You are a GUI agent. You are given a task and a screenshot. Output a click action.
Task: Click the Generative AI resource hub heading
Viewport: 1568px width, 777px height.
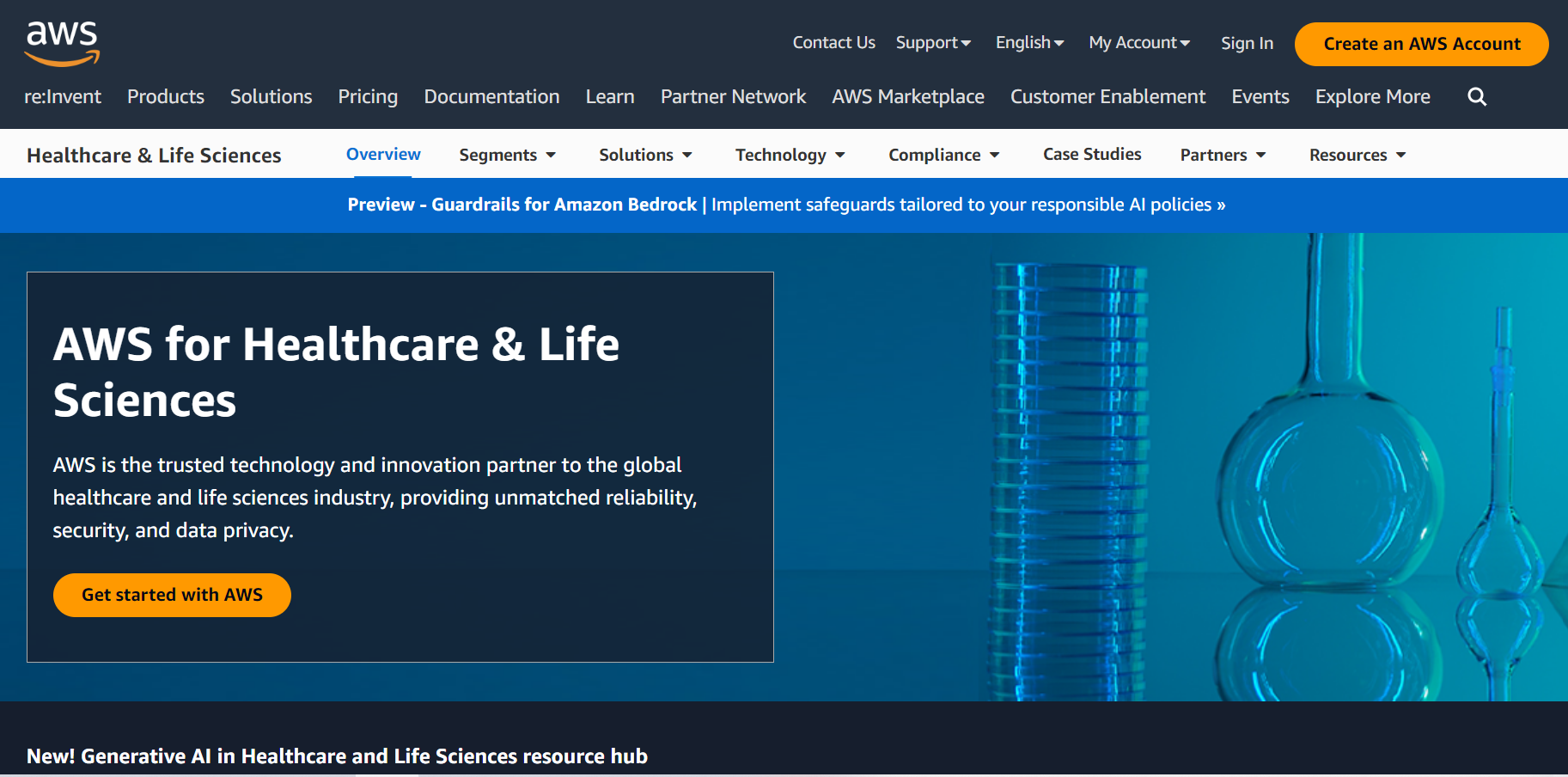click(337, 756)
